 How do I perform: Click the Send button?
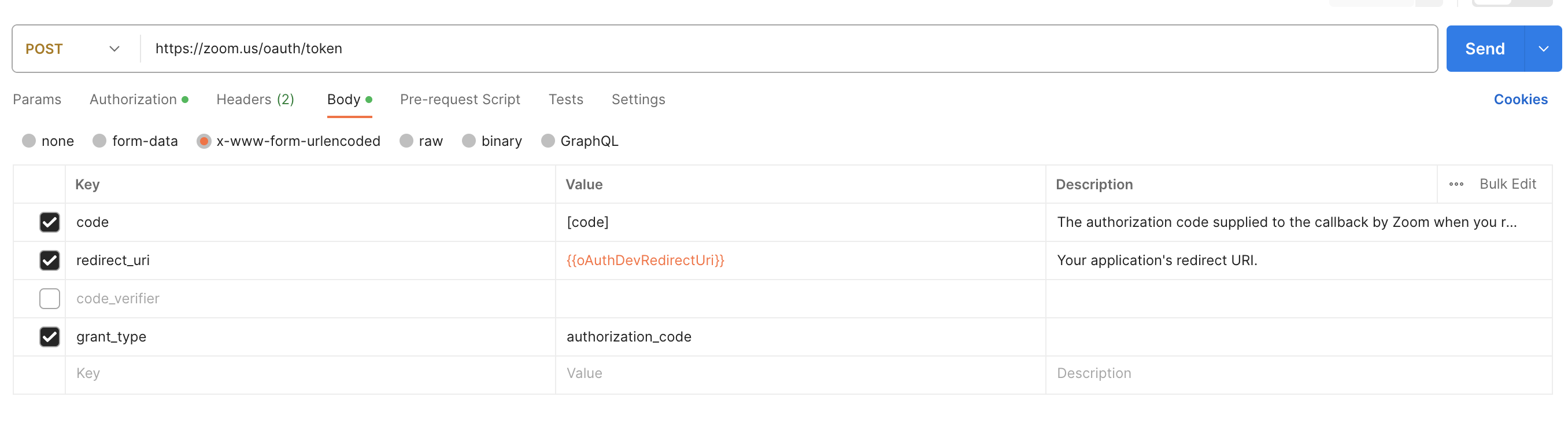[x=1484, y=49]
